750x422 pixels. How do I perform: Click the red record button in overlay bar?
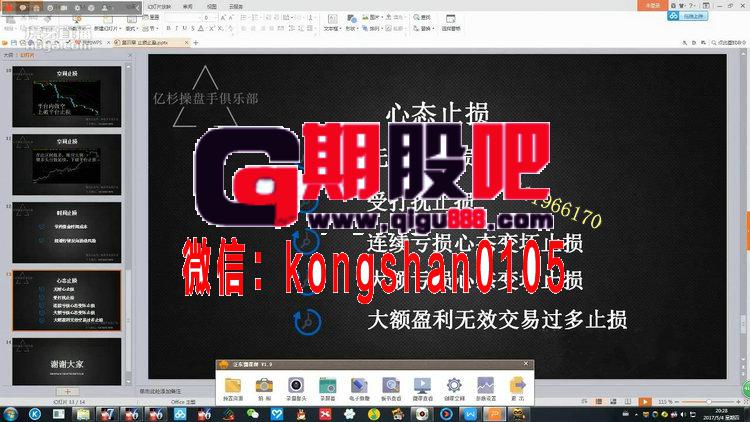(x=8, y=8)
